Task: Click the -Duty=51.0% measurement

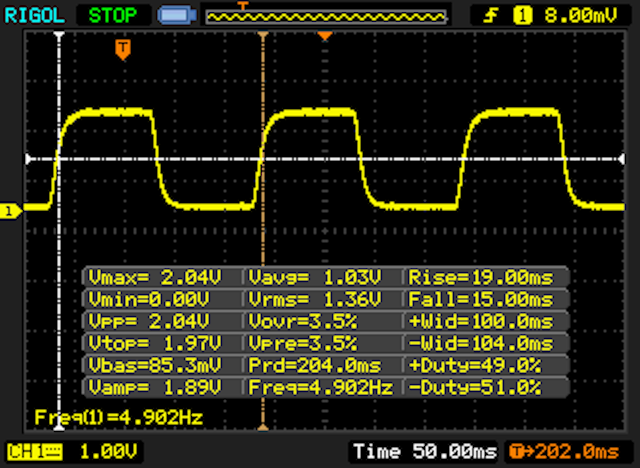Action: coord(475,387)
